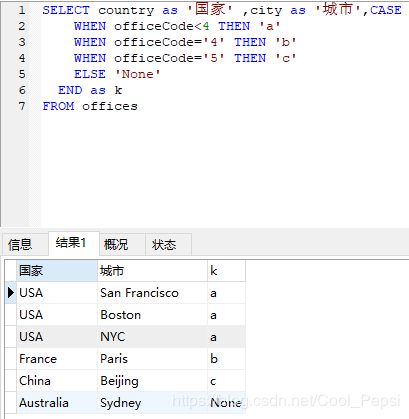Image resolution: width=409 pixels, height=419 pixels.
Task: Click the 'a' string on line 2
Action: coord(270,26)
